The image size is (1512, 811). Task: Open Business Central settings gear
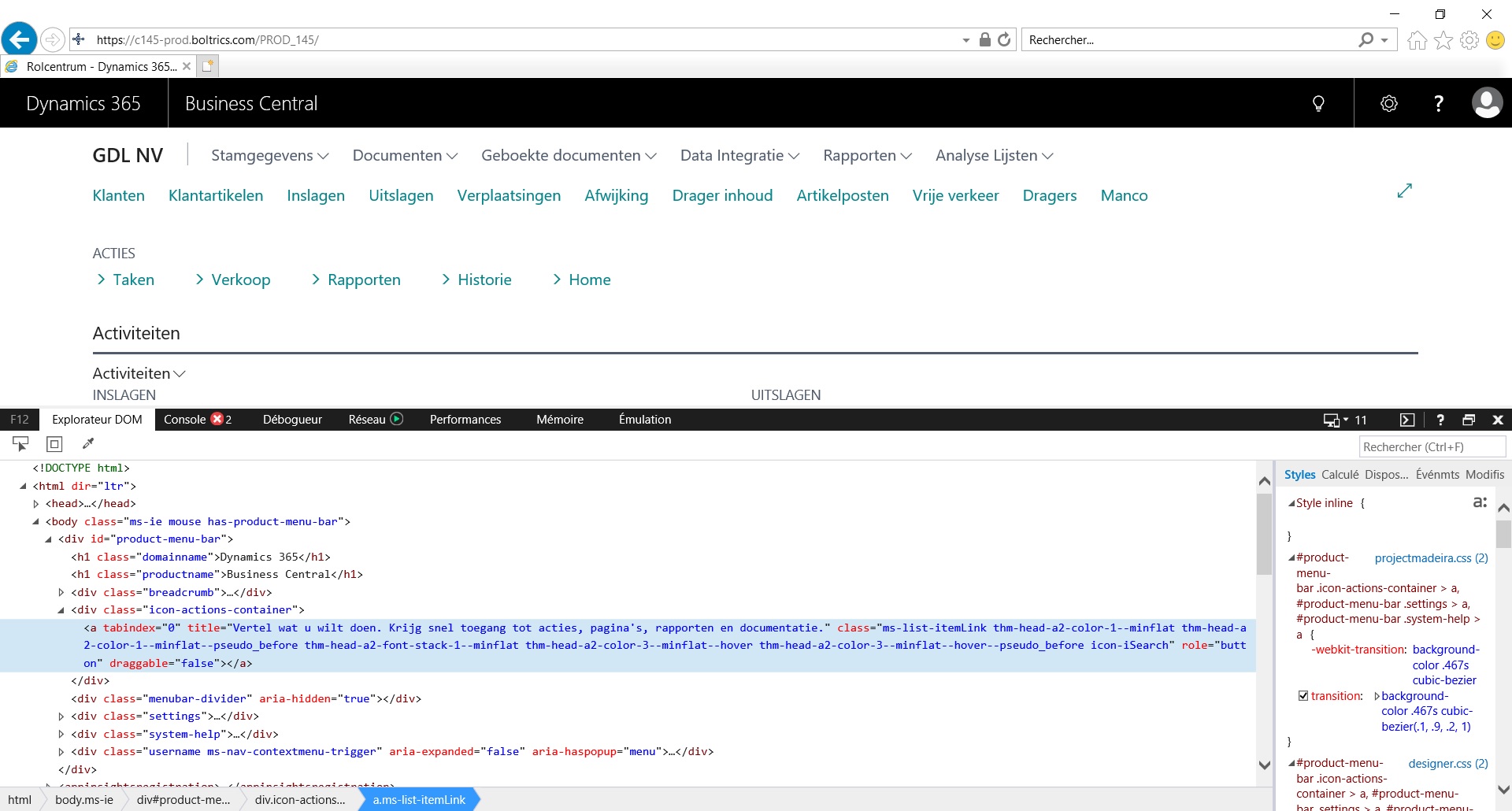1389,103
